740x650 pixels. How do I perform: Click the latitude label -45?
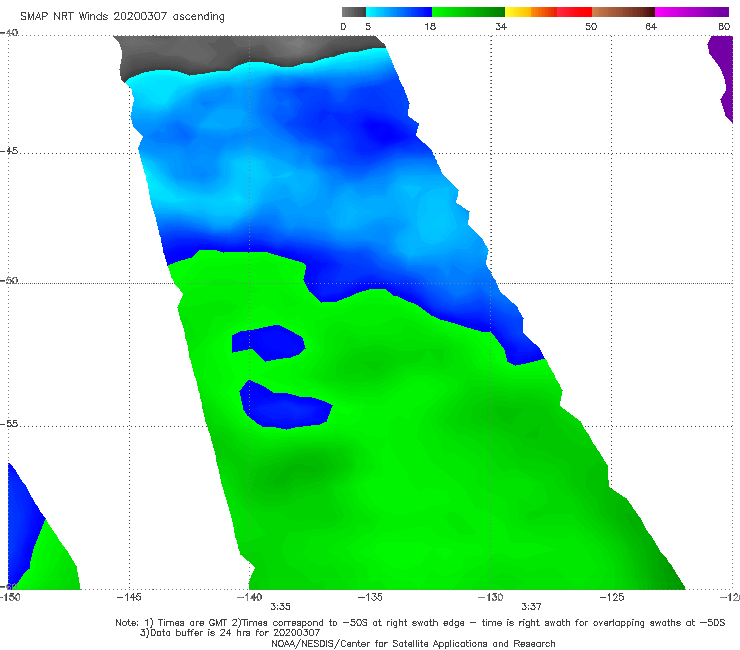click(9, 151)
